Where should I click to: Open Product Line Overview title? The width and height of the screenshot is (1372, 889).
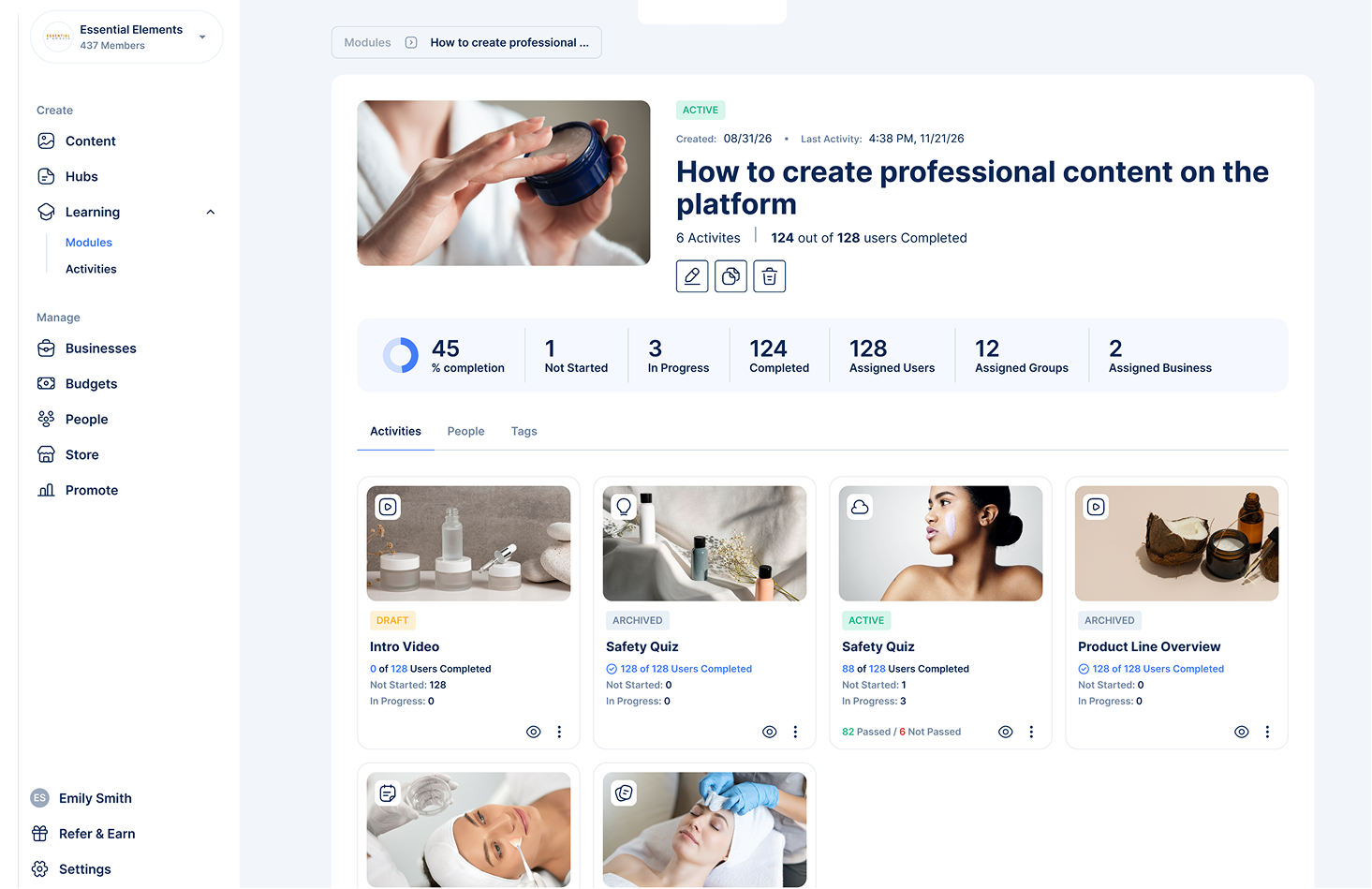click(1149, 646)
